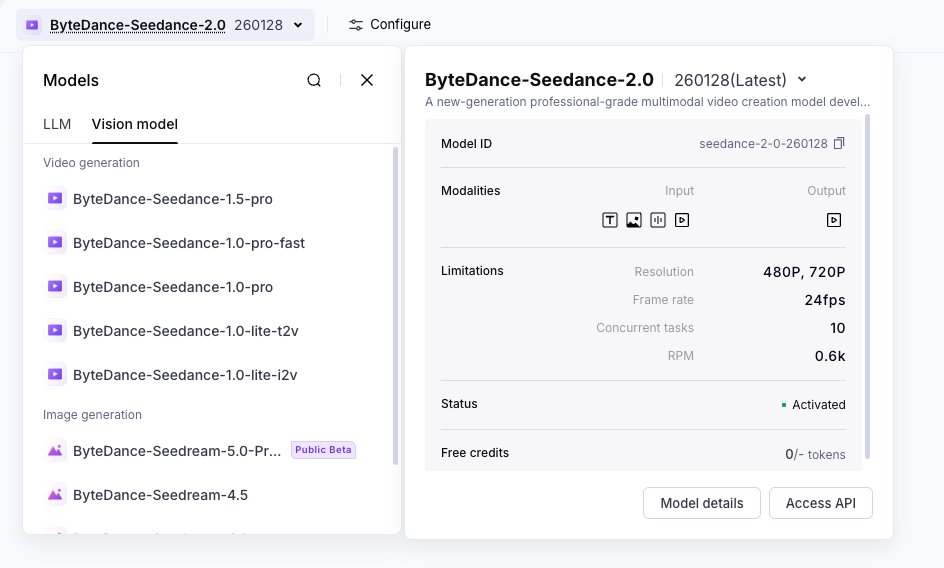Click the search magnifier in Models panel
Image resolution: width=944 pixels, height=568 pixels.
(314, 80)
